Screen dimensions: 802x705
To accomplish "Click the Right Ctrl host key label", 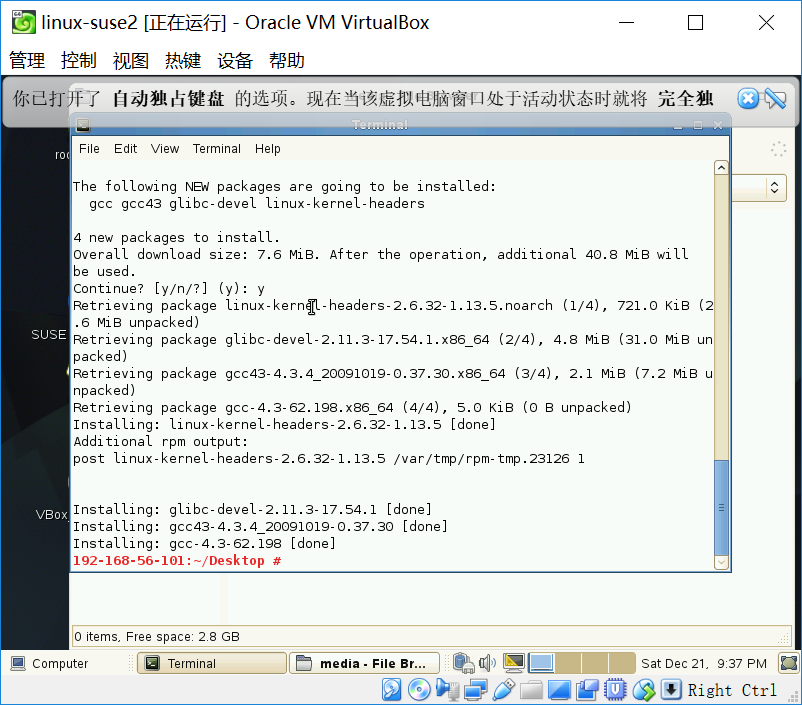I will pyautogui.click(x=732, y=690).
